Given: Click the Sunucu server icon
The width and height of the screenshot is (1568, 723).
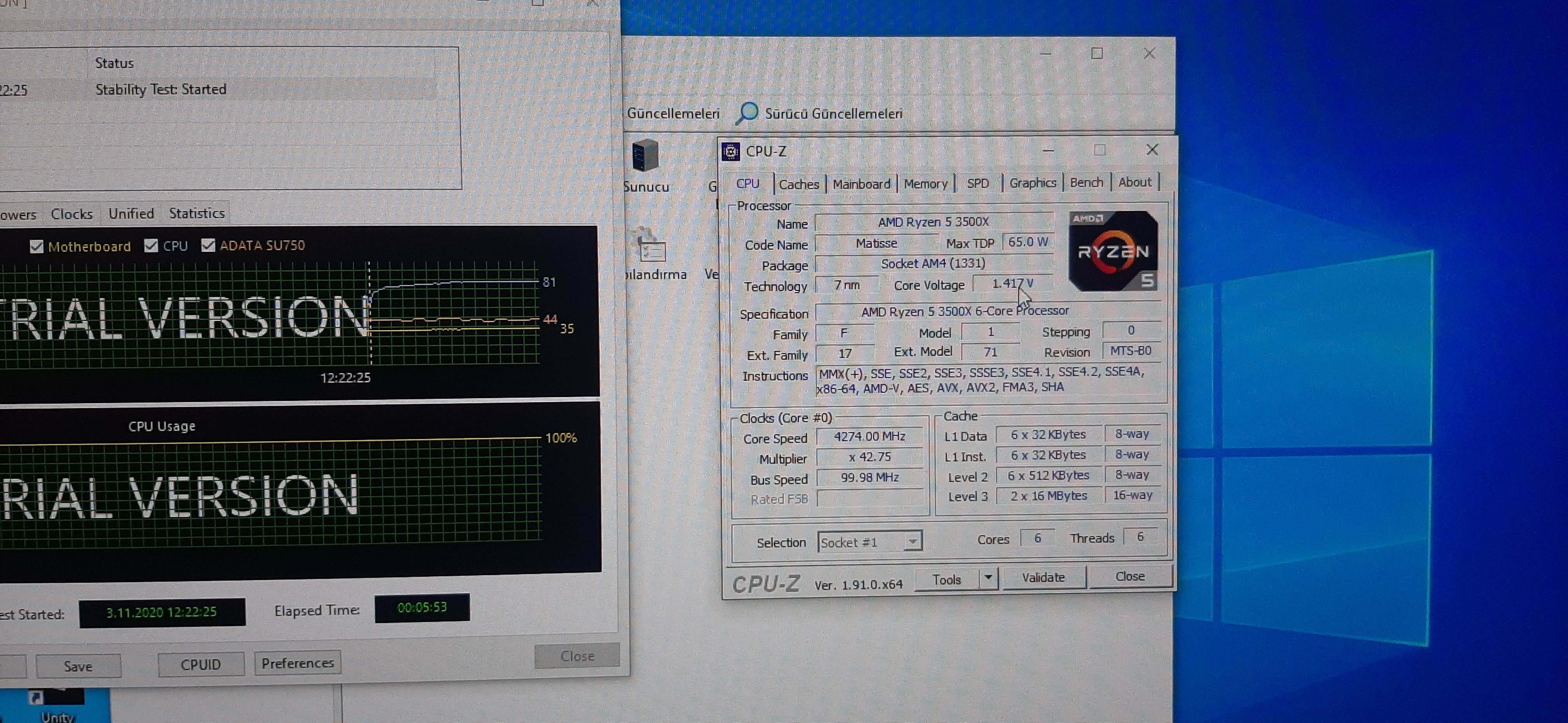Looking at the screenshot, I should click(645, 156).
